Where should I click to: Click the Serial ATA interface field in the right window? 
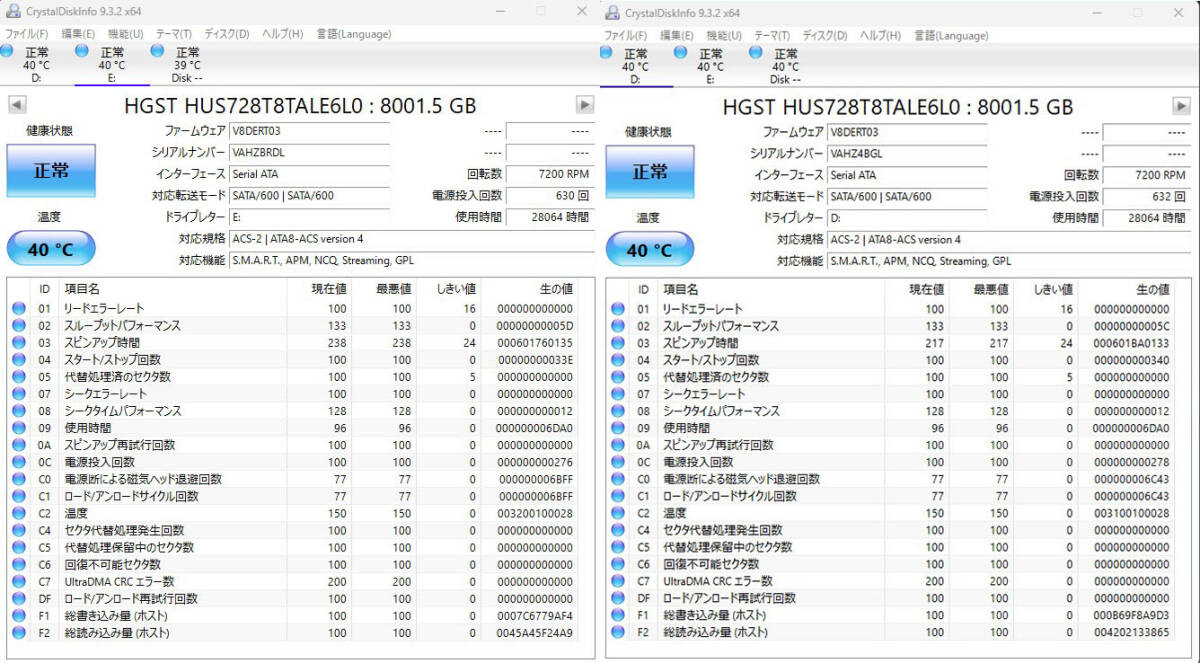click(907, 175)
